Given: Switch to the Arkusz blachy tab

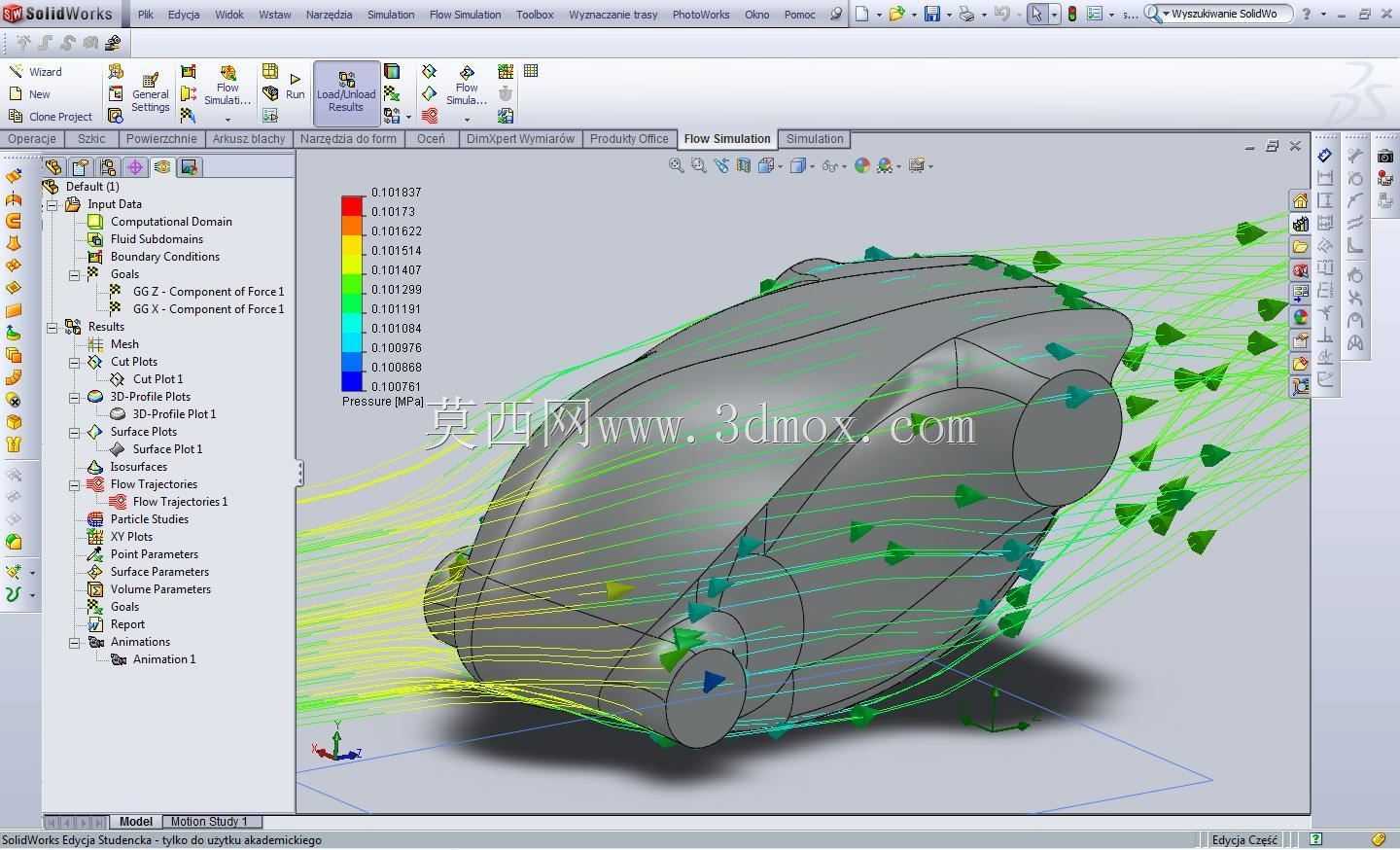Looking at the screenshot, I should [249, 139].
